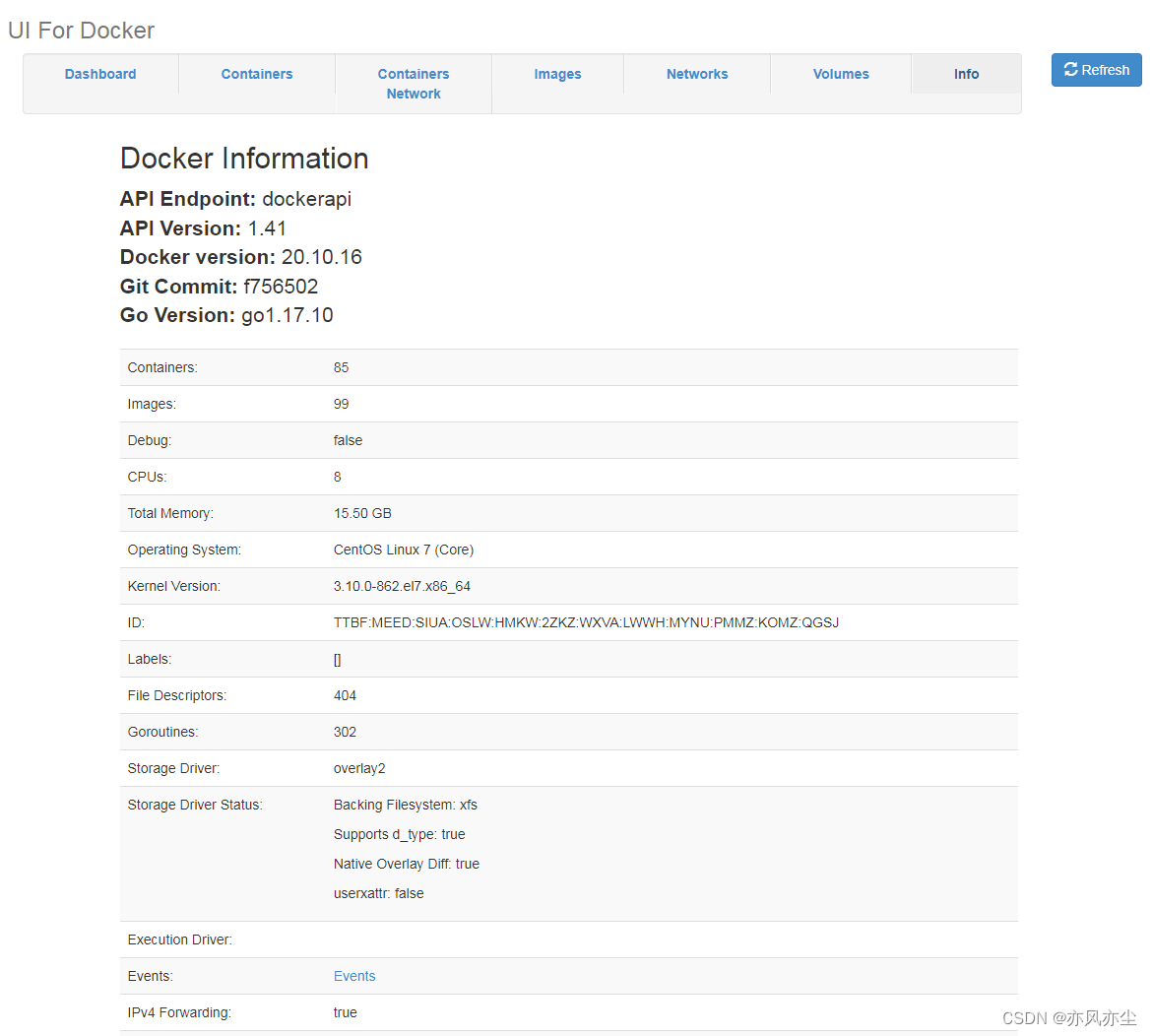Image resolution: width=1152 pixels, height=1036 pixels.
Task: Open the Volumes tab
Action: [x=841, y=74]
